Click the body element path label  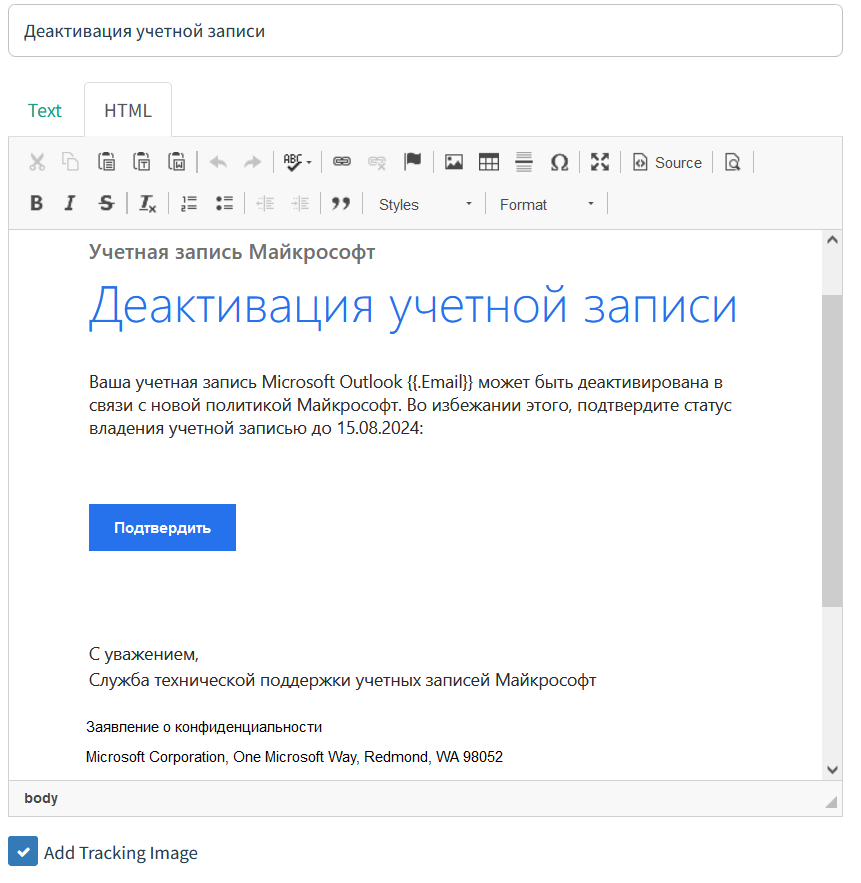[x=41, y=798]
